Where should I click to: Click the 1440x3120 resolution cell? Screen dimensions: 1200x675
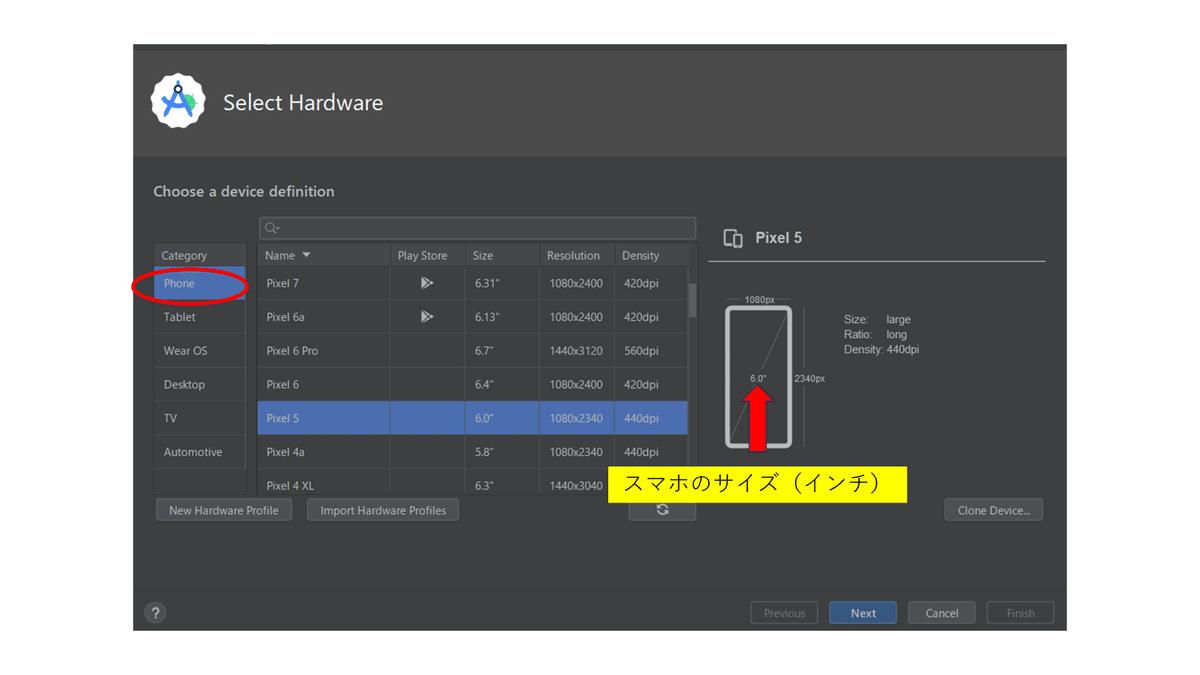tap(577, 351)
